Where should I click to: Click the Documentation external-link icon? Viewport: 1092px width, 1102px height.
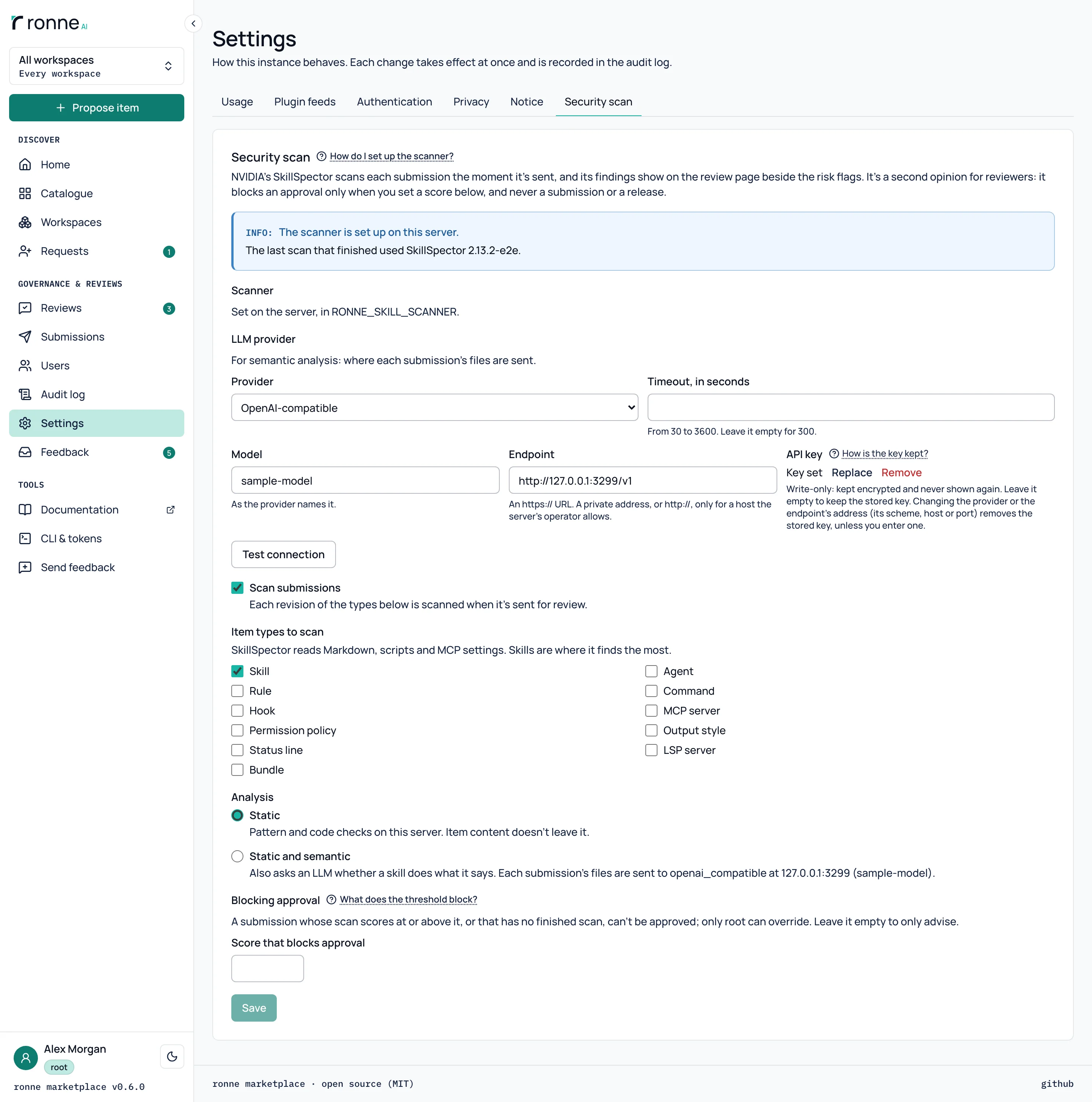(x=171, y=509)
